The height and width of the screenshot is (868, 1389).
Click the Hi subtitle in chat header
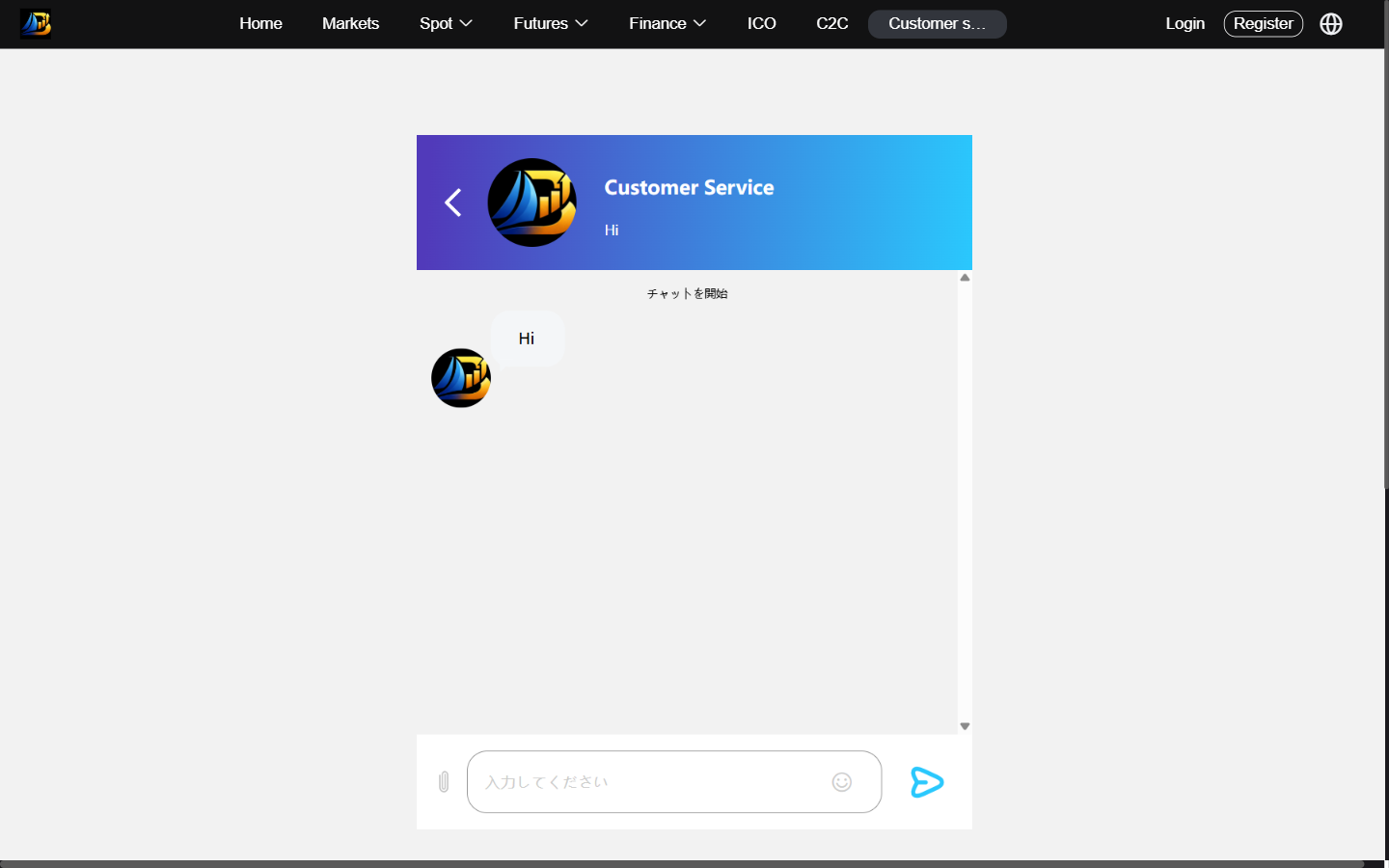(612, 230)
